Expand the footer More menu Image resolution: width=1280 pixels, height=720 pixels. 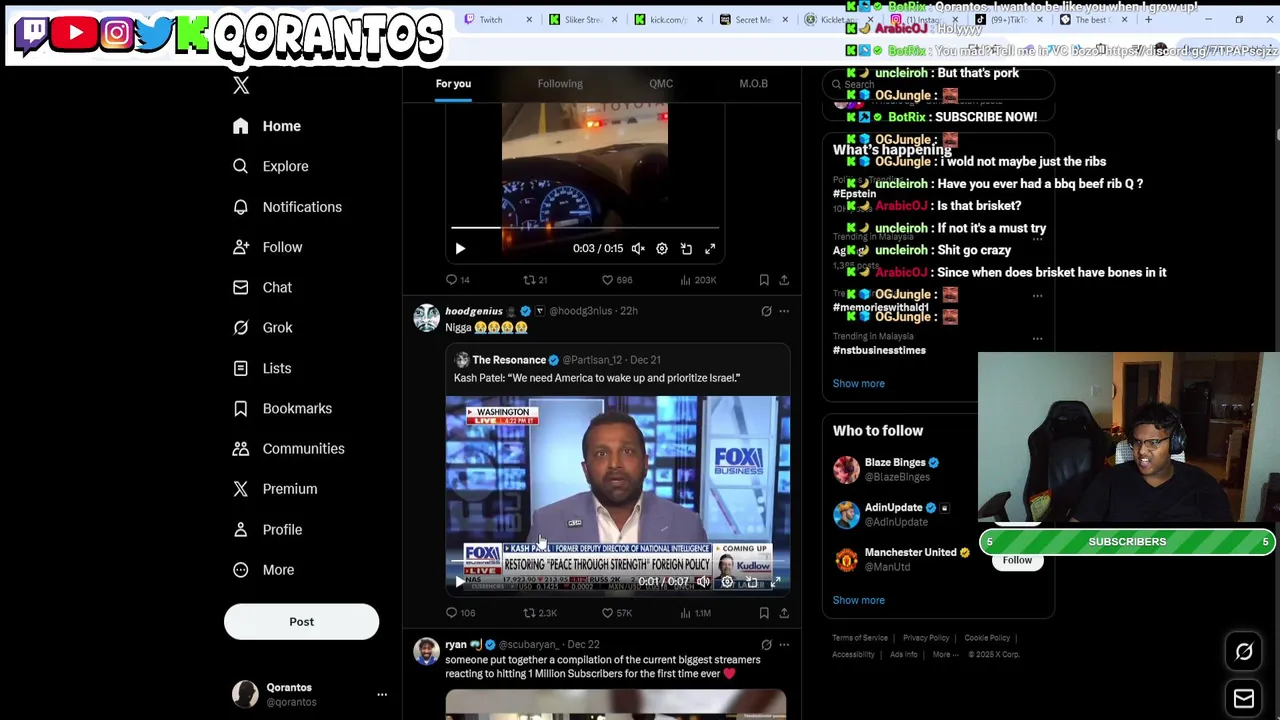pos(945,655)
